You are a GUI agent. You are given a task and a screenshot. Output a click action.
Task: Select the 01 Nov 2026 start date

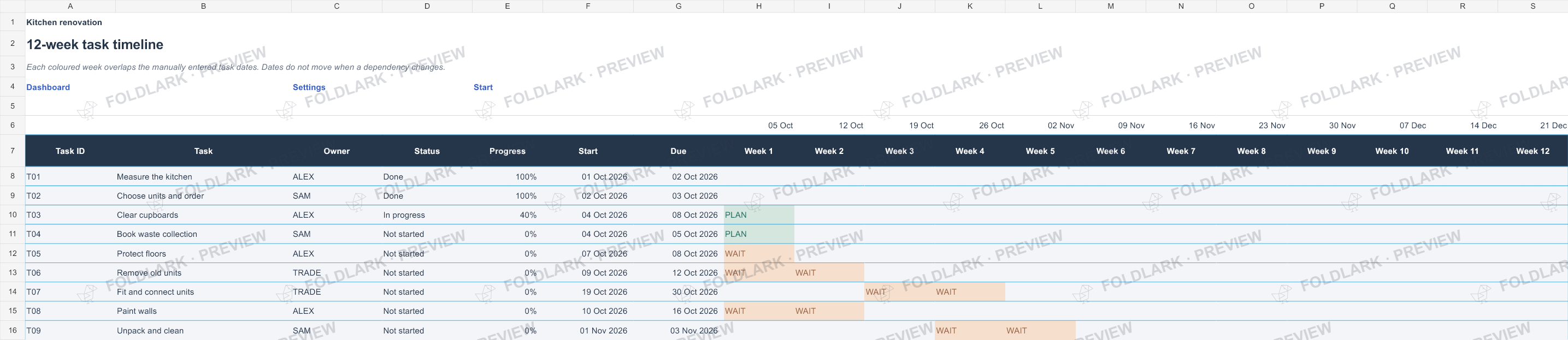(x=588, y=330)
